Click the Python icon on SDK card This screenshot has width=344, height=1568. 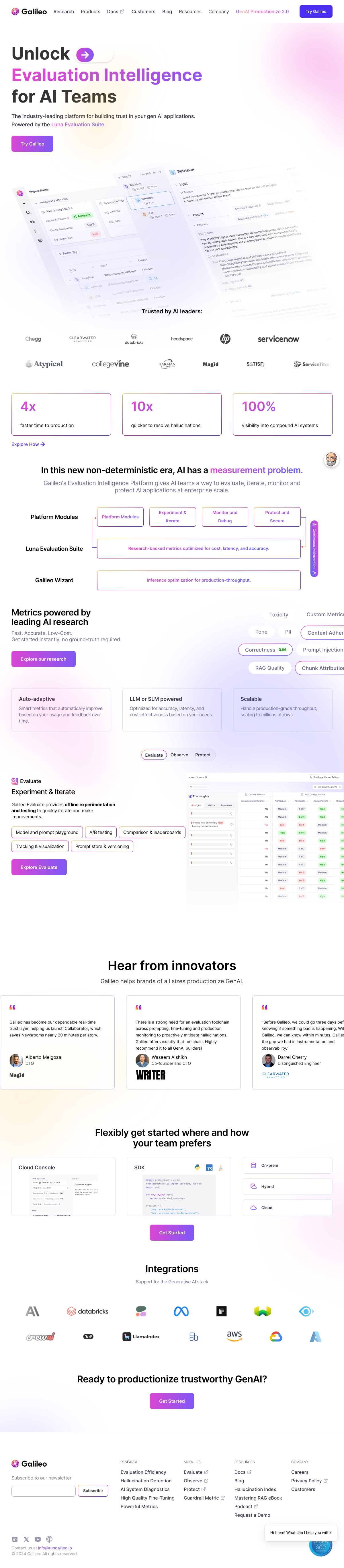pos(197,1167)
